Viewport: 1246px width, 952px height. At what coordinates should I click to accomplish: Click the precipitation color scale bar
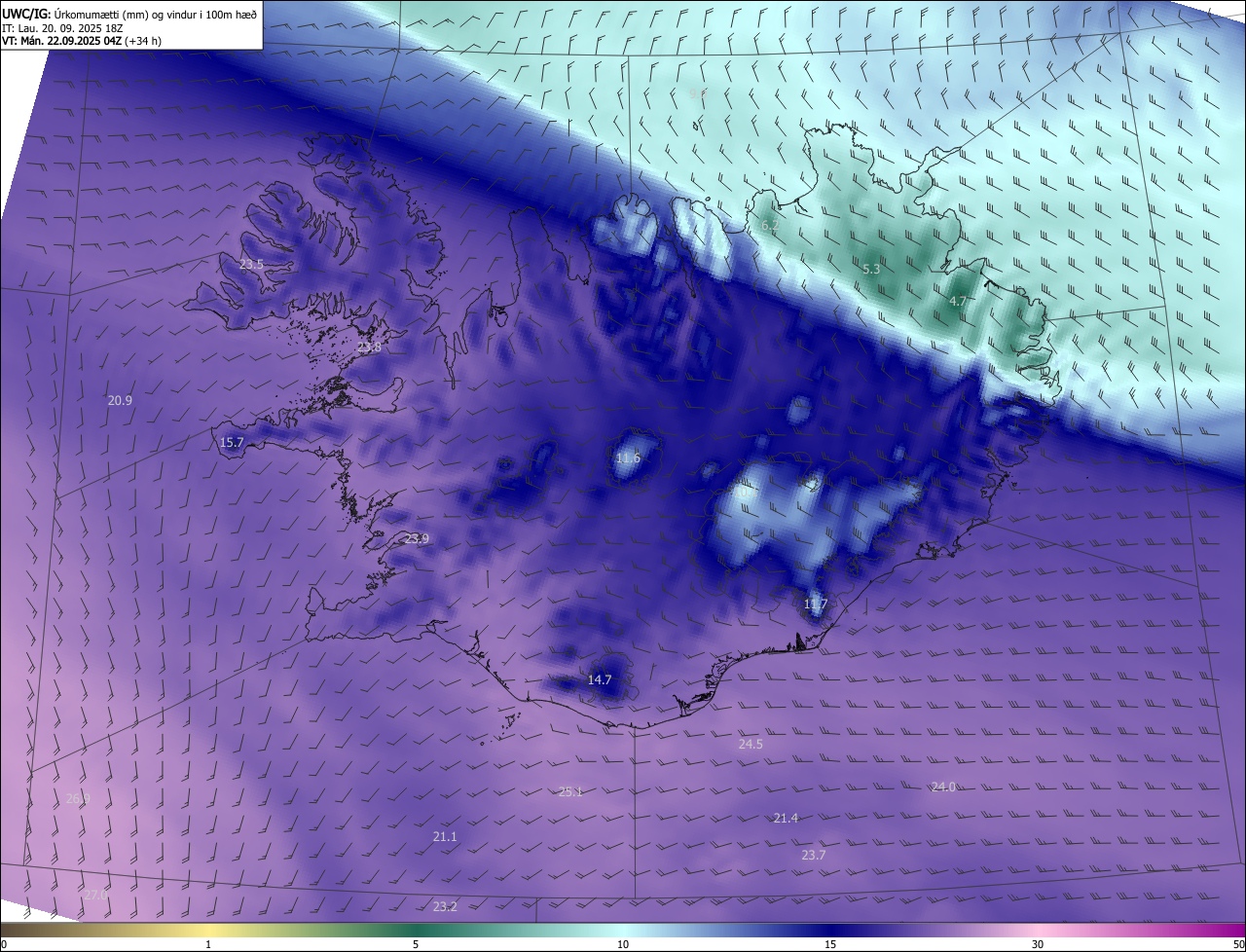623,930
